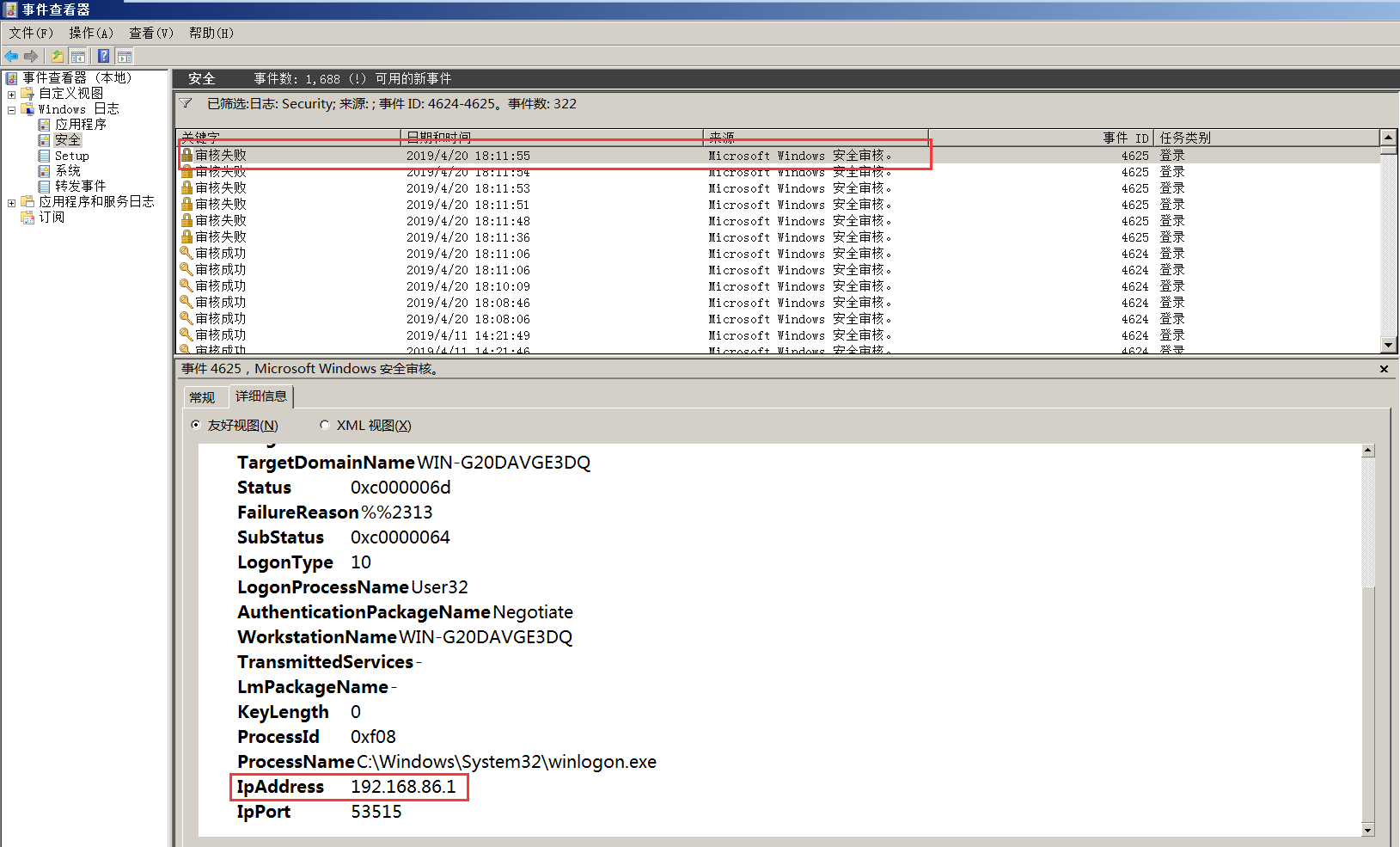Click the 事件查看器 (本地) root node icon

point(12,77)
